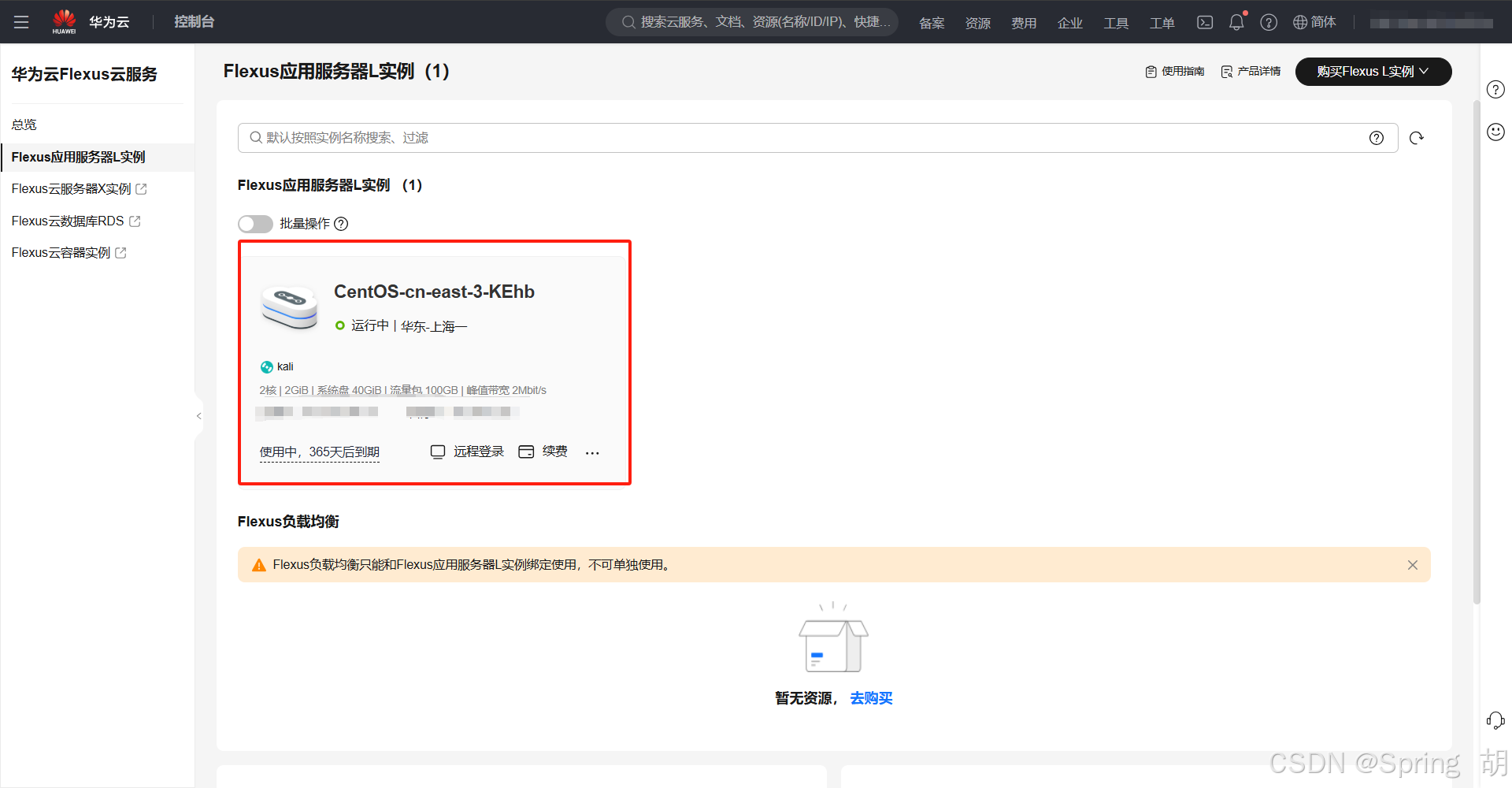This screenshot has height=788, width=1512.
Task: Select Flexus应用服务器L实例 in sidebar
Action: (x=98, y=157)
